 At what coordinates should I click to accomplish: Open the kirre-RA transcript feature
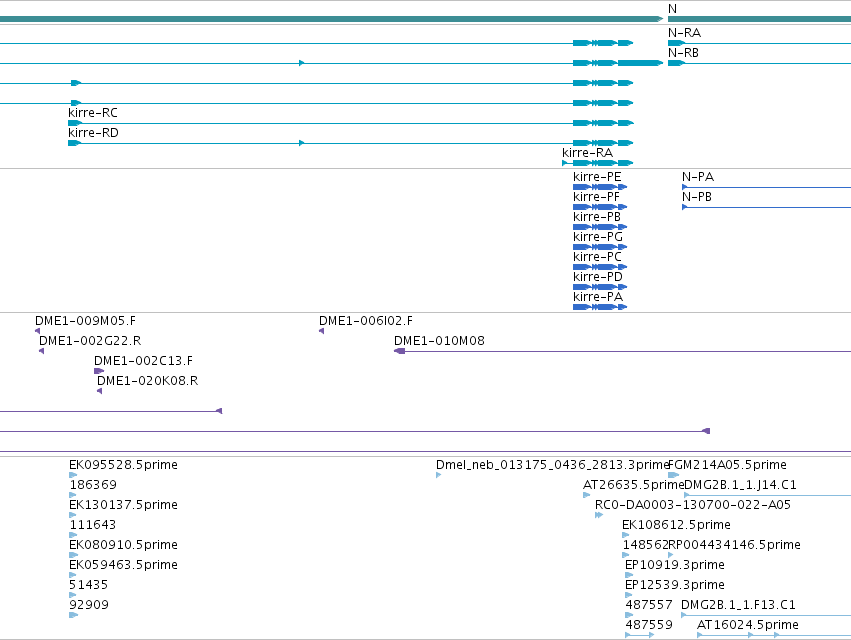click(598, 163)
